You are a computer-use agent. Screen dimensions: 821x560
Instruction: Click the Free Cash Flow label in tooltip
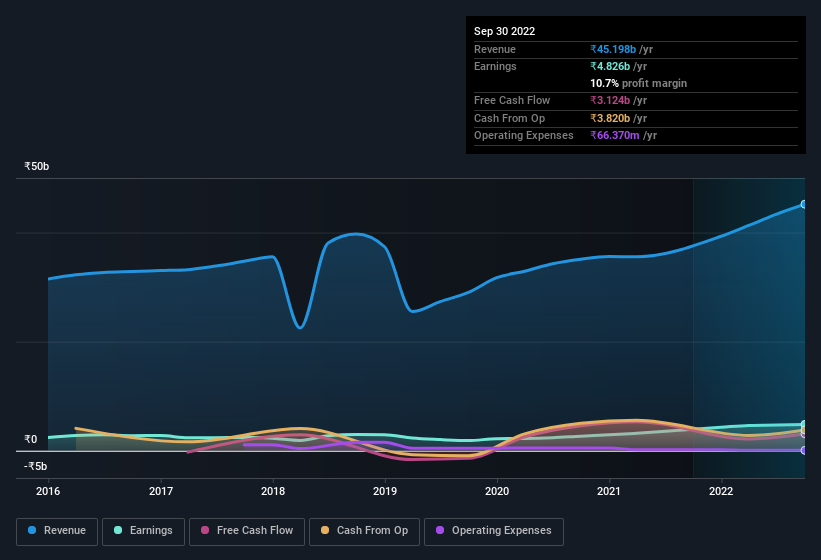(512, 100)
